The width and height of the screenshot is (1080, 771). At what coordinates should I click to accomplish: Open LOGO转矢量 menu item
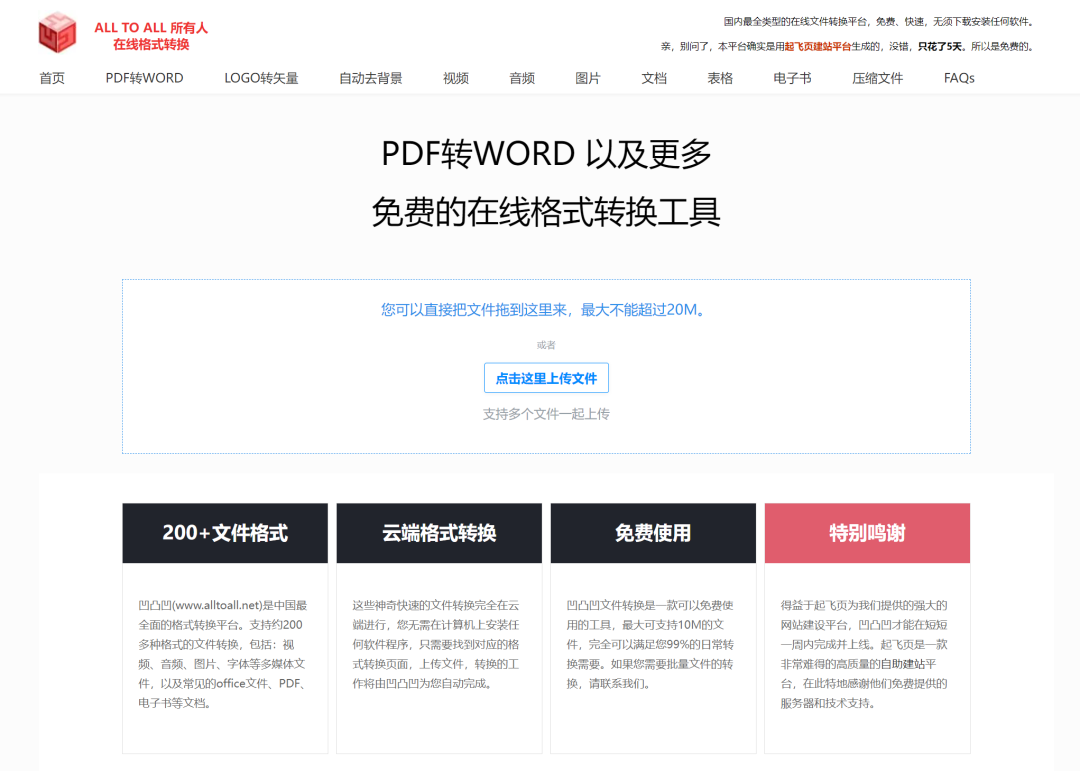261,78
